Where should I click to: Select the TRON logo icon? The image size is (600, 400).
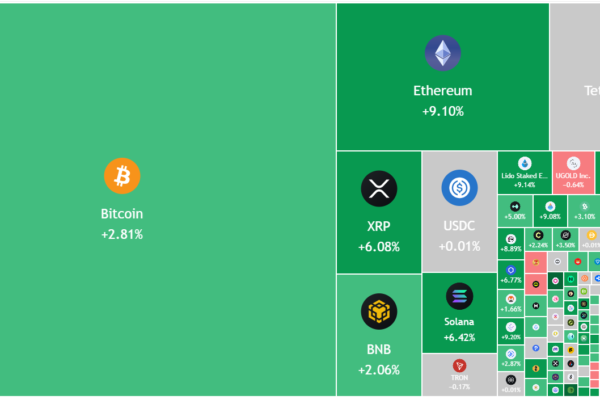pyautogui.click(x=460, y=366)
